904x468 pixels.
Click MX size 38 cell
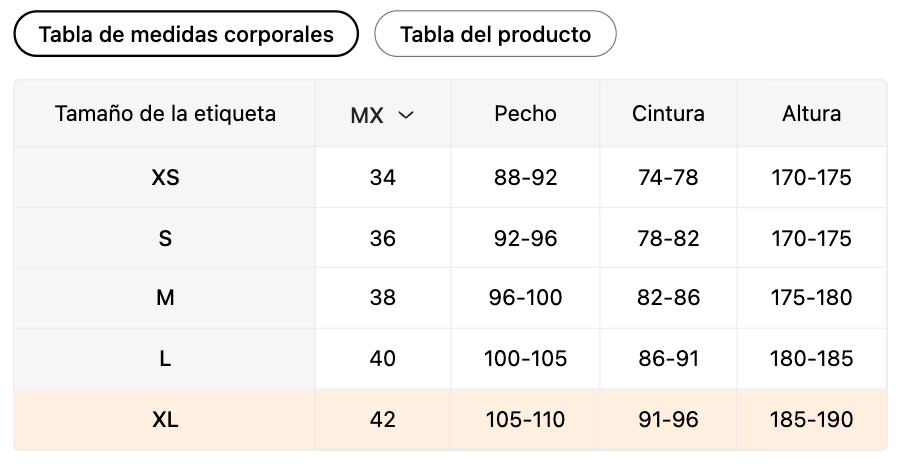point(383,298)
